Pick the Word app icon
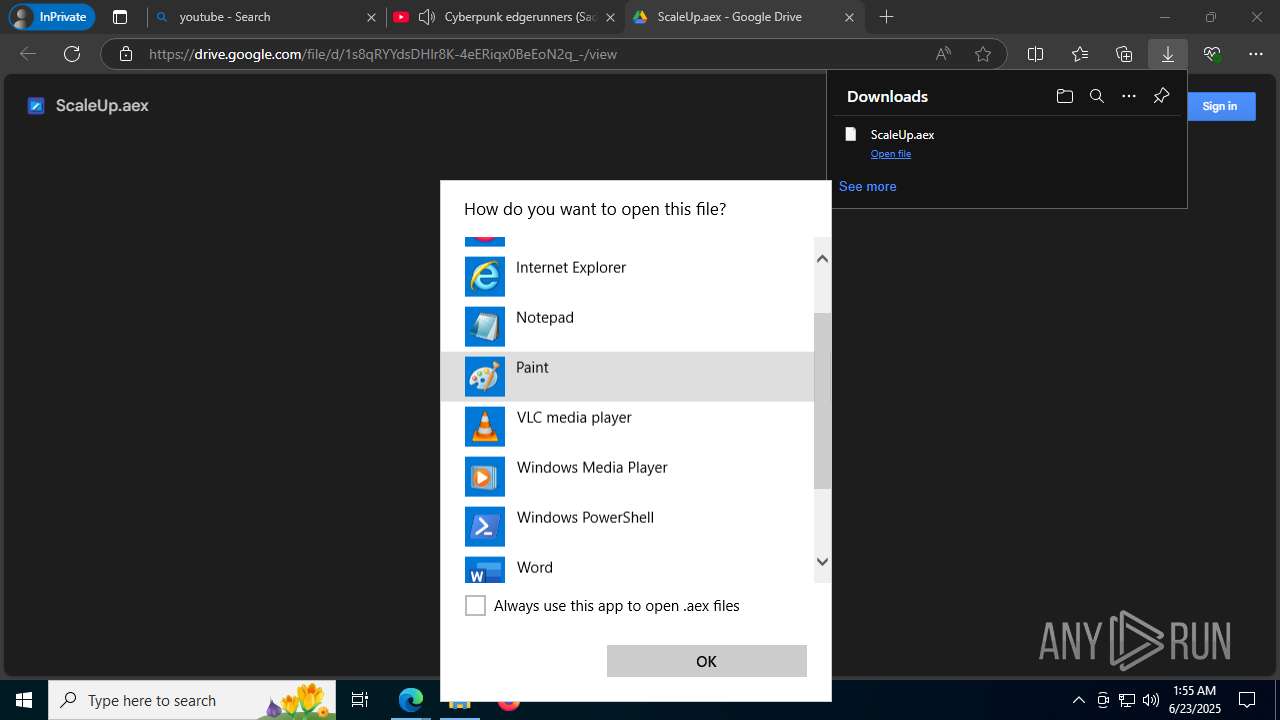The height and width of the screenshot is (720, 1280). [x=485, y=570]
